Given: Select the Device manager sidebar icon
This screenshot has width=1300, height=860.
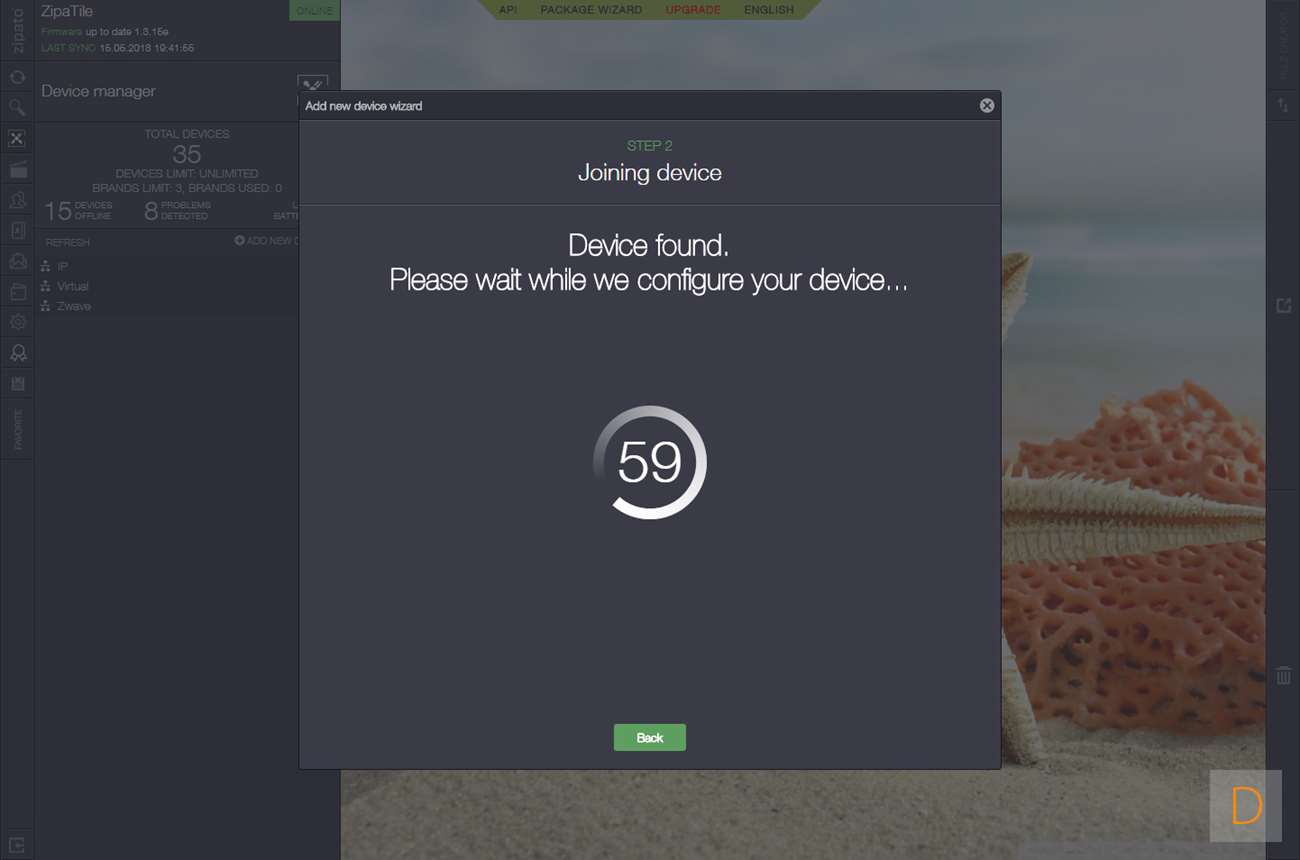Looking at the screenshot, I should click(17, 138).
